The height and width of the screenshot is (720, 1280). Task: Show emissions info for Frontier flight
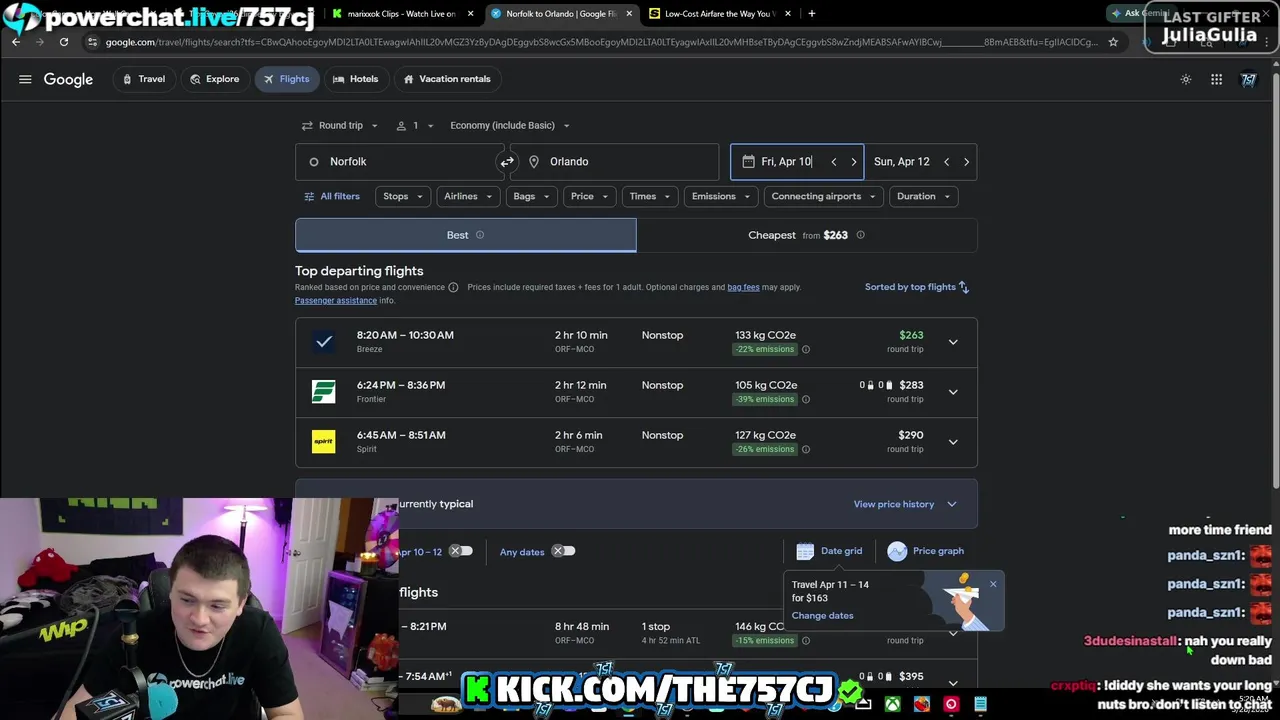coord(806,399)
